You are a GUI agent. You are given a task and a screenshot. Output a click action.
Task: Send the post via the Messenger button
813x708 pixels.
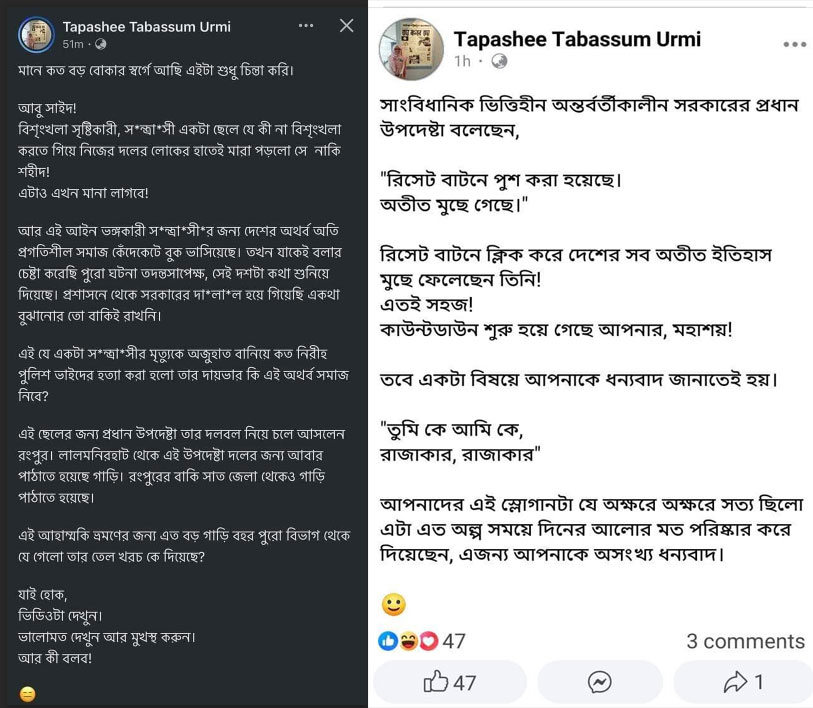coord(600,682)
